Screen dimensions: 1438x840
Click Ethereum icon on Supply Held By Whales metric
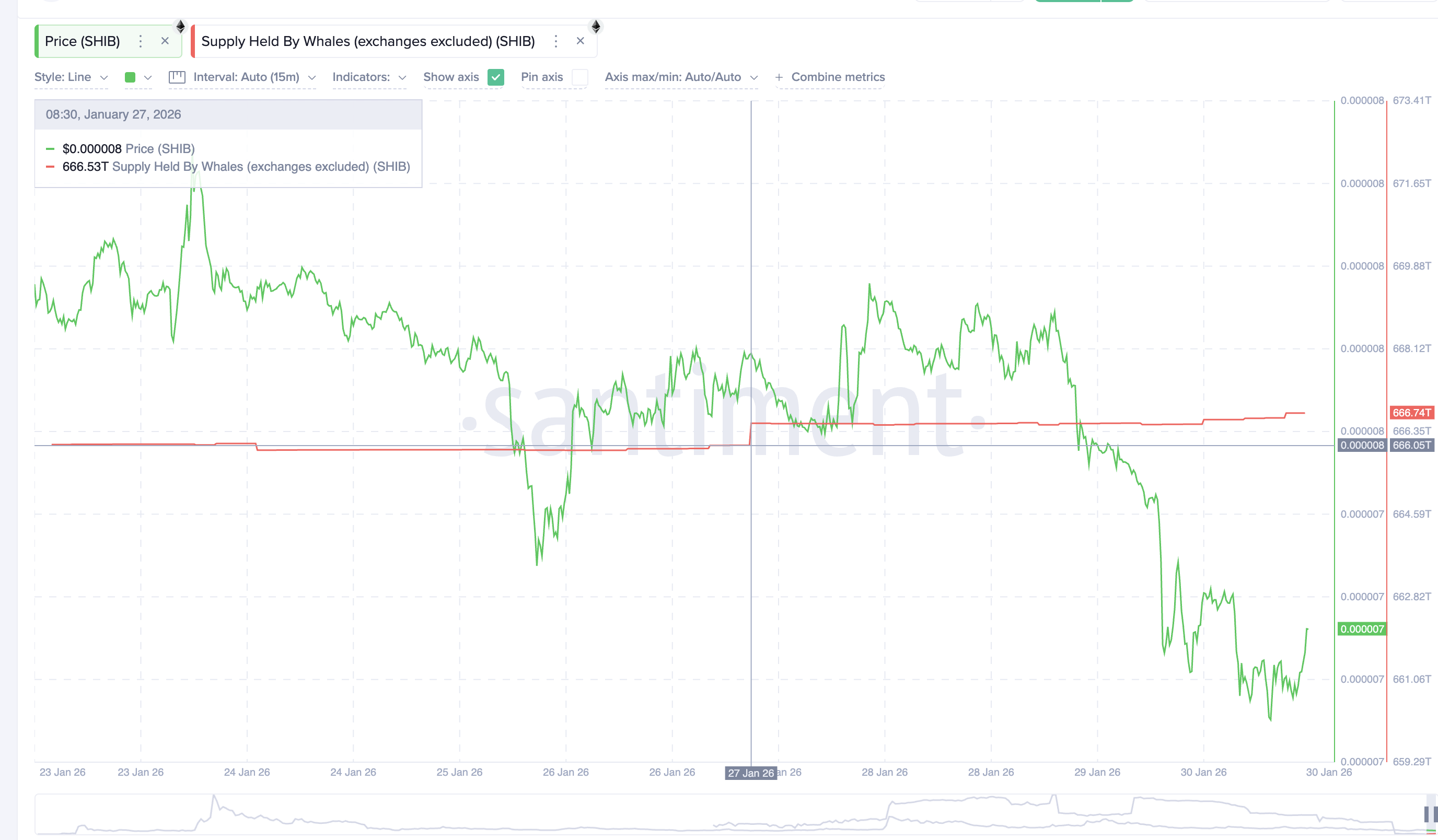596,26
